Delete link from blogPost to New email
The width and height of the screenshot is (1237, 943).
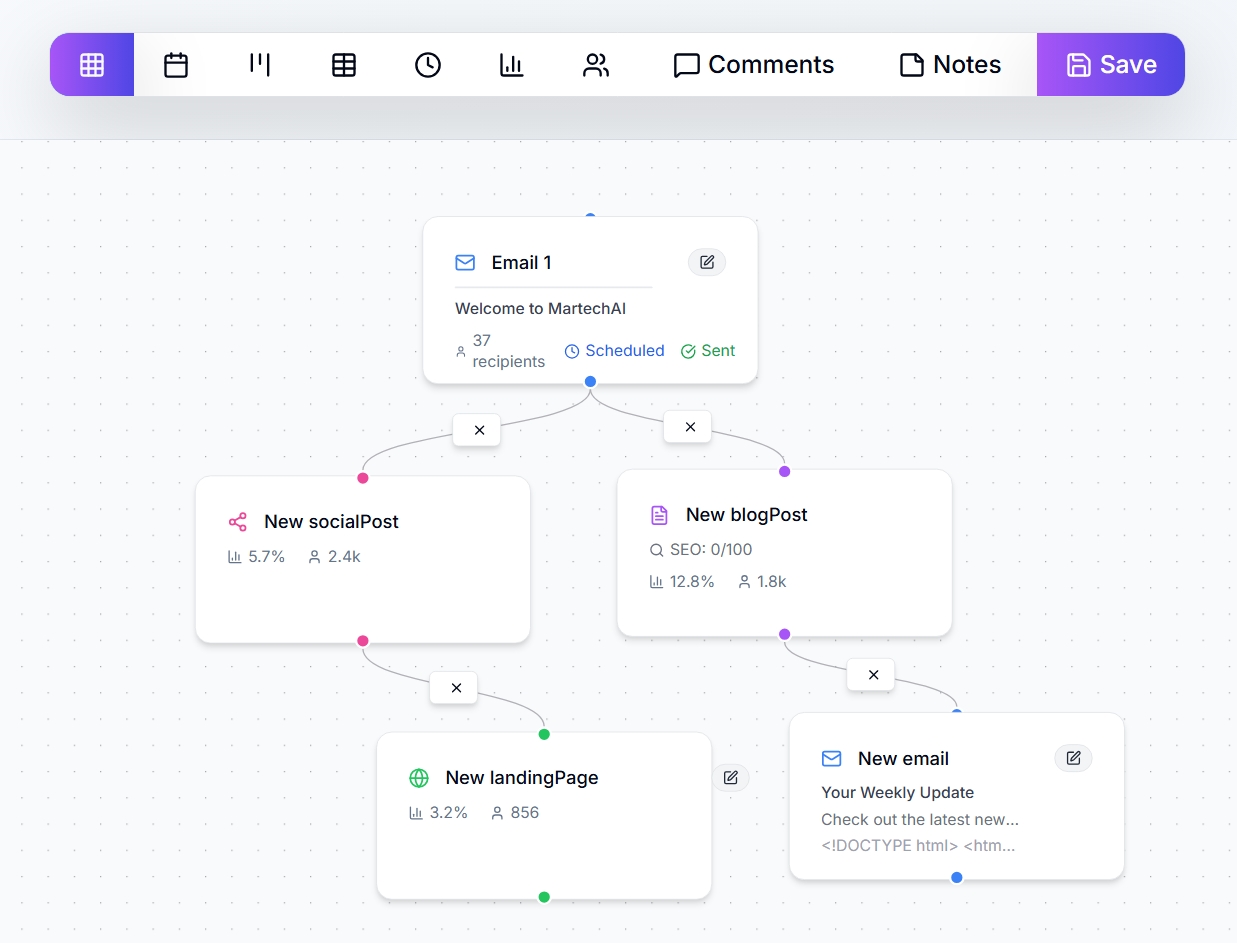[872, 675]
